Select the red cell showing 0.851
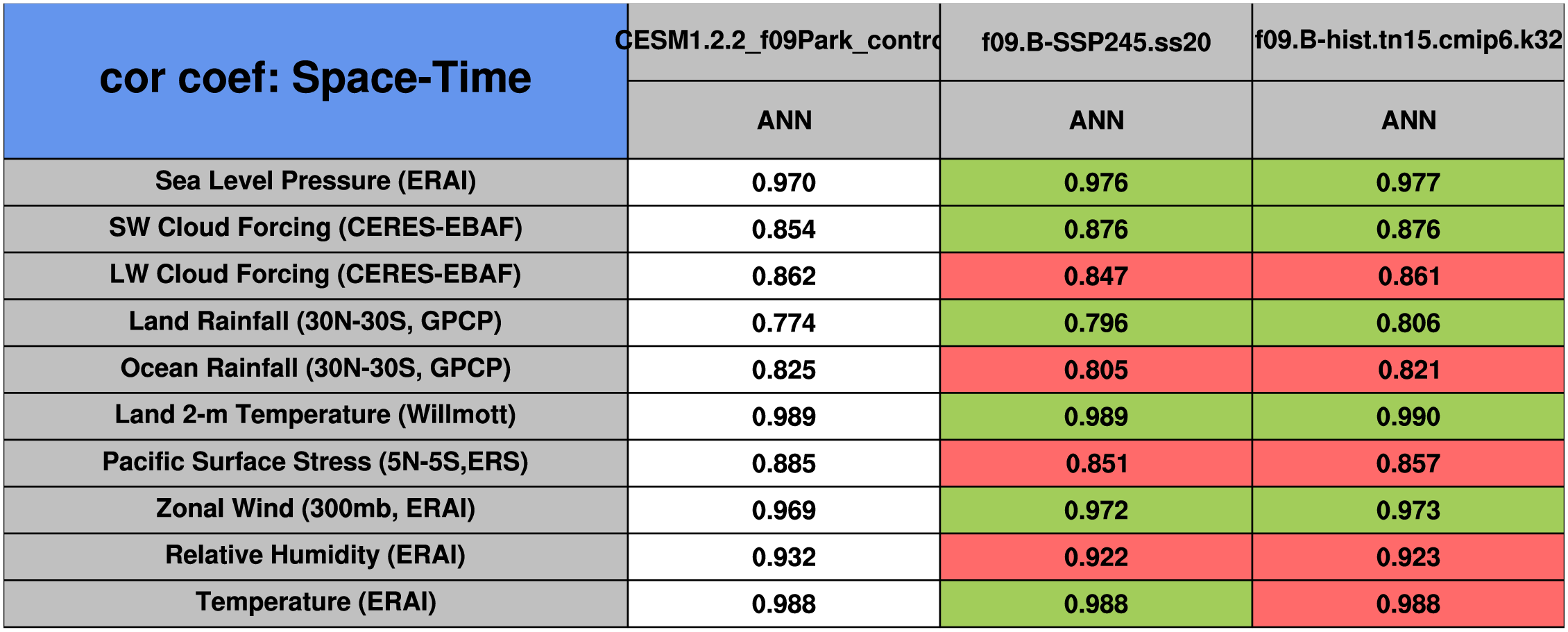This screenshot has height=632, width=1568. tap(1096, 463)
